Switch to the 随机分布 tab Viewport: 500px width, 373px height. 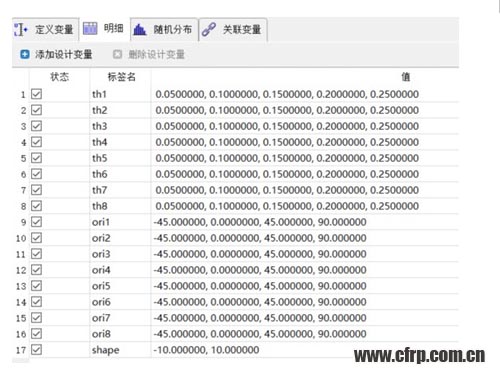tap(164, 30)
